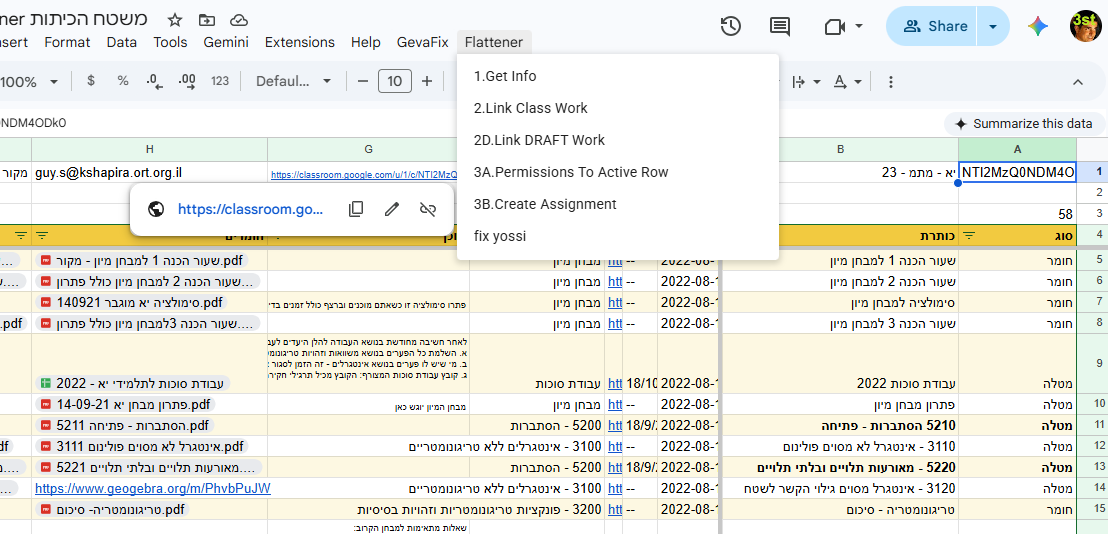
Task: Choose 2.Link Class Work
Action: tap(618, 108)
